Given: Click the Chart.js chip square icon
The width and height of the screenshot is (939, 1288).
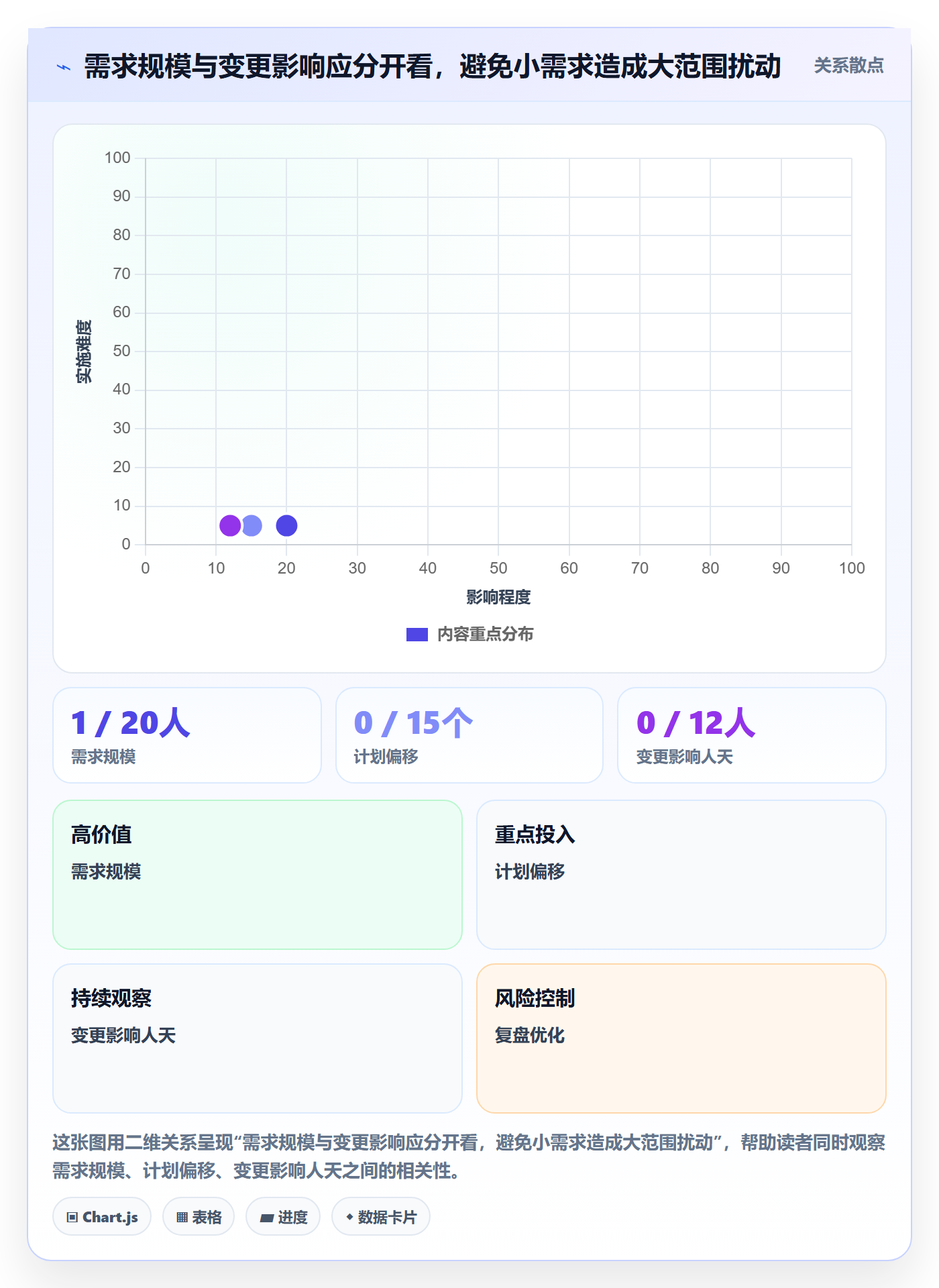Looking at the screenshot, I should (x=72, y=1218).
